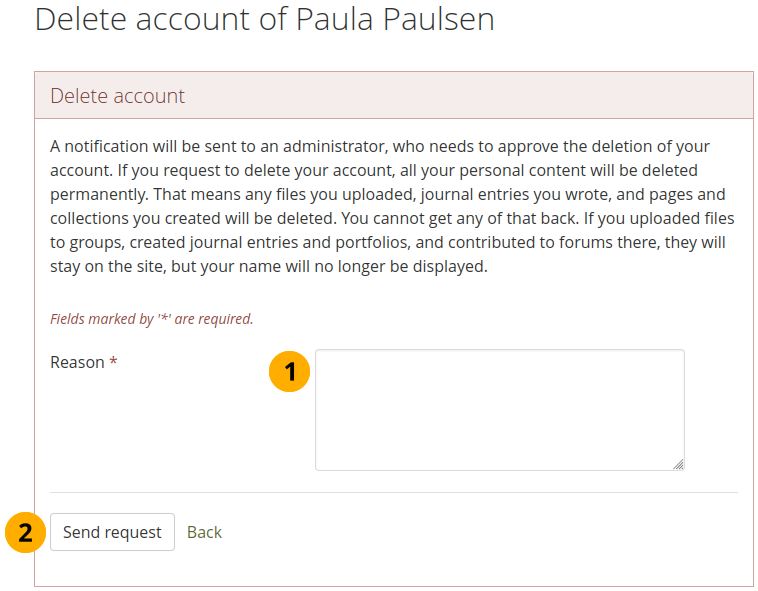Click the "Reason" field label
The width and height of the screenshot is (758, 591).
tap(77, 362)
